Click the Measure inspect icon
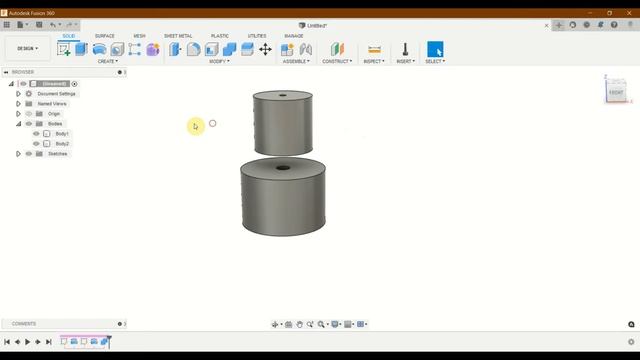 click(374, 49)
